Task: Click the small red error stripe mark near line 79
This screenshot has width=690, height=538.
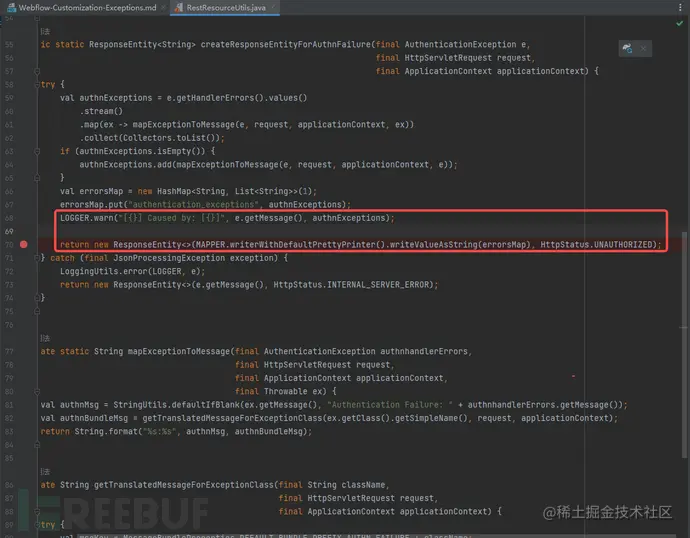Action: click(x=573, y=377)
